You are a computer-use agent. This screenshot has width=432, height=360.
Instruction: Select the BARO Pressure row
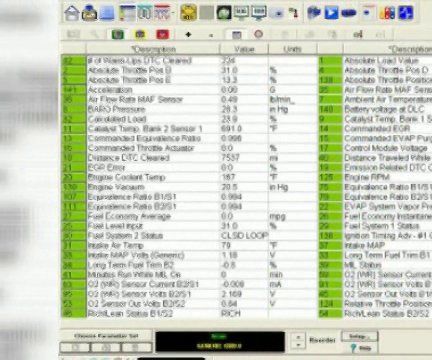pyautogui.click(x=189, y=109)
